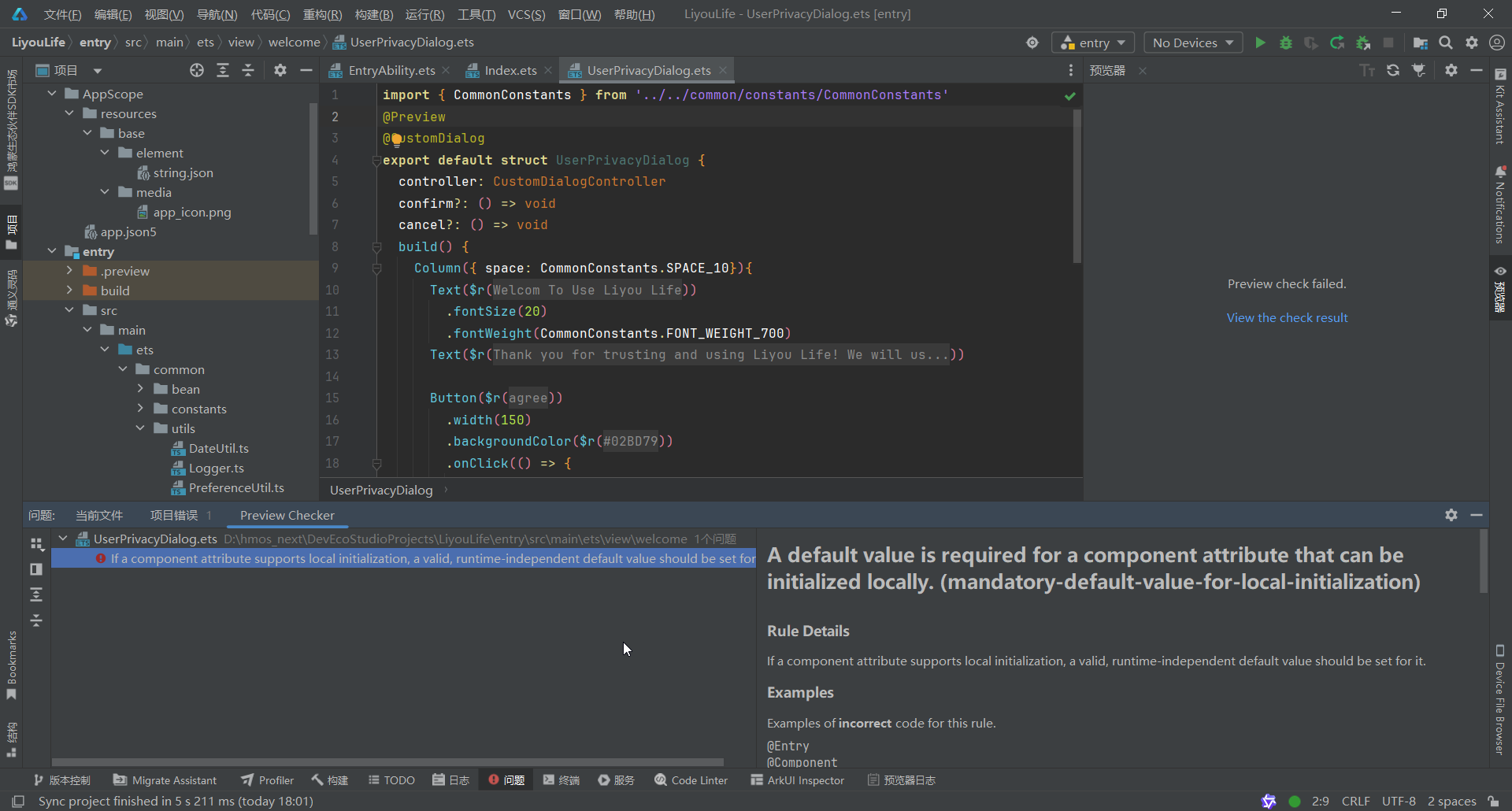Open the VCS(S) menu
Image resolution: width=1512 pixels, height=811 pixels.
[x=526, y=14]
